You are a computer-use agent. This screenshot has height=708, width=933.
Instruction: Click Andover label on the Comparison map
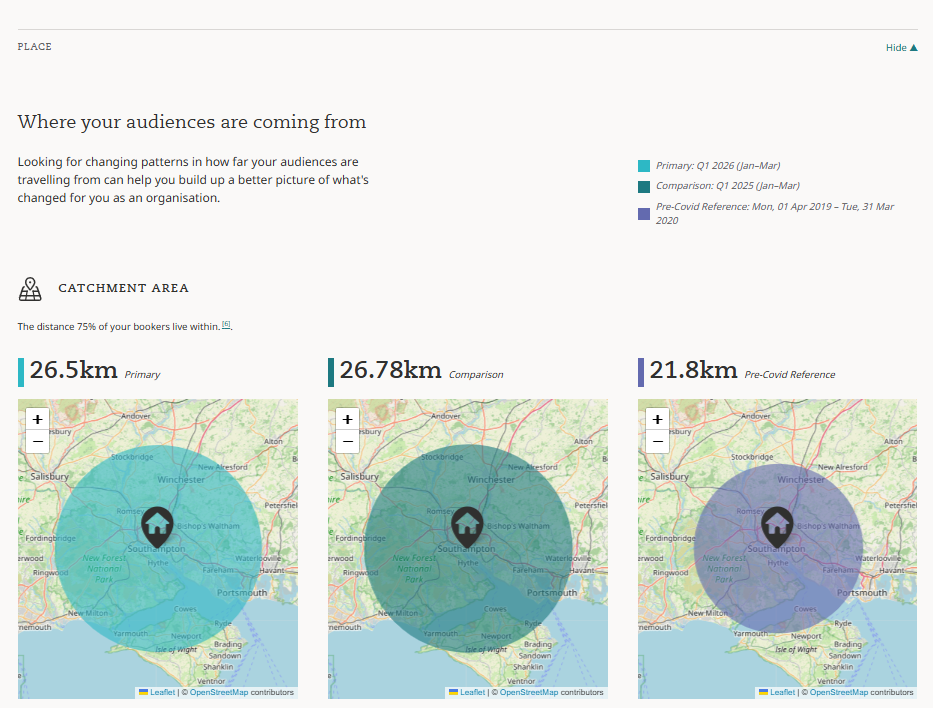(x=446, y=416)
